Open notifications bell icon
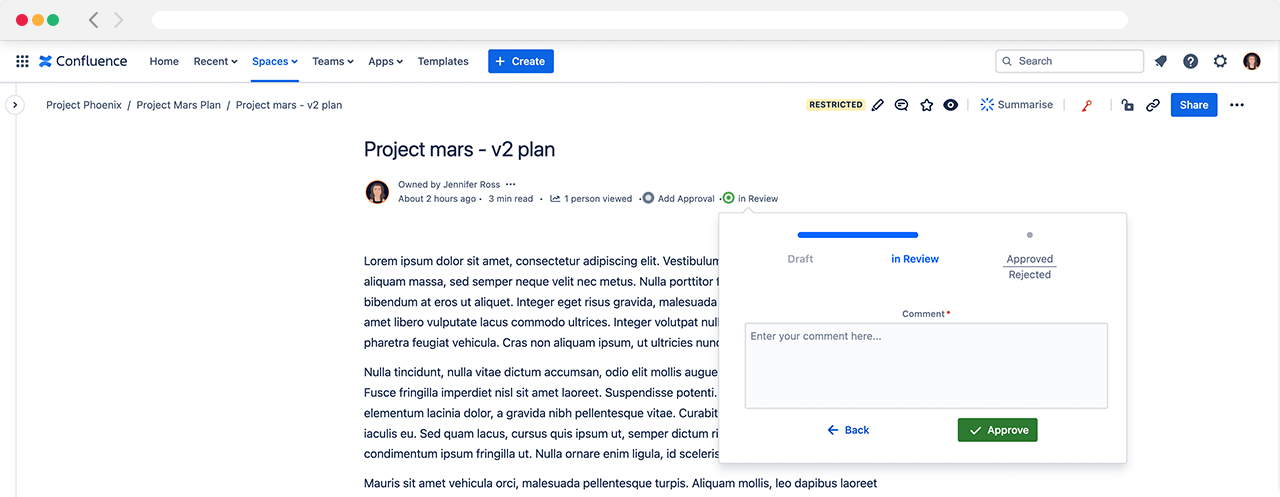Viewport: 1280px width, 497px height. pos(1161,61)
